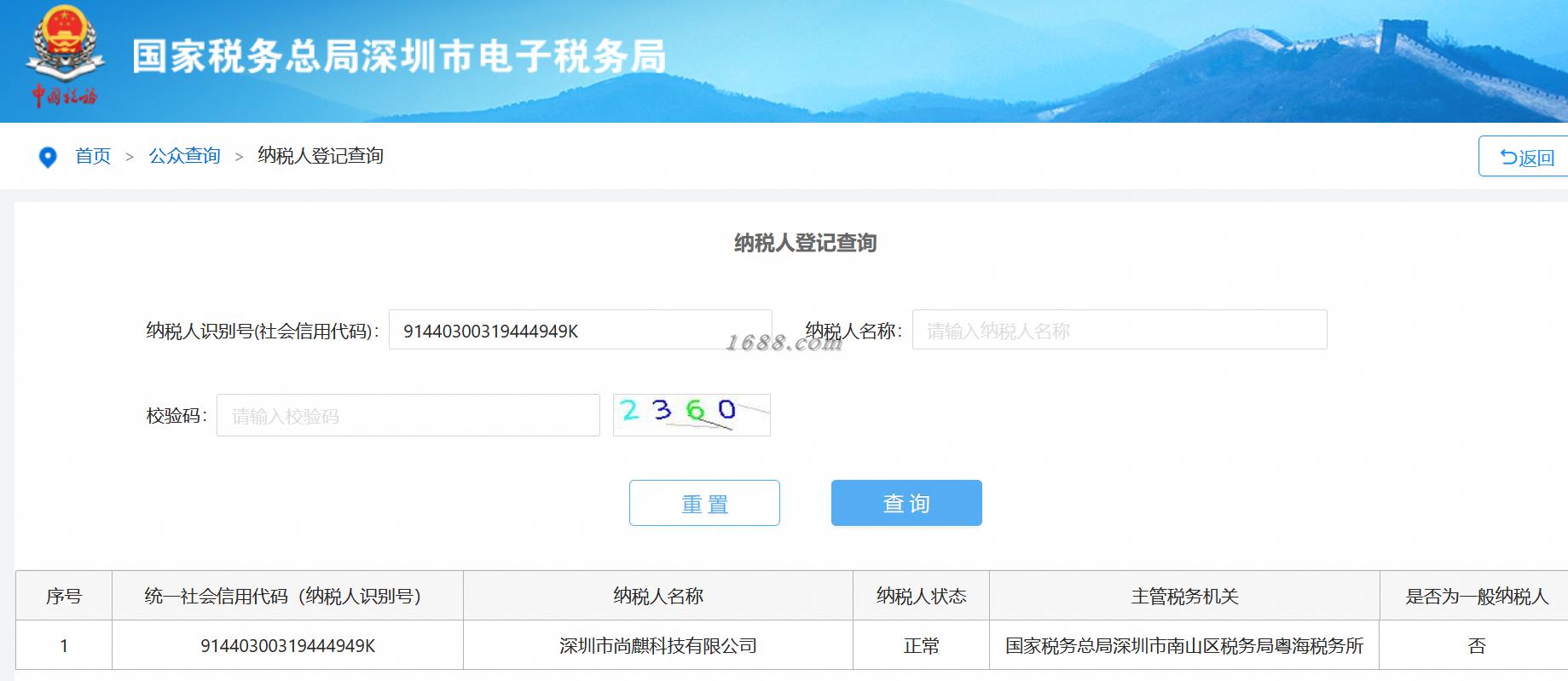Click the 返回 button

coord(1524,157)
